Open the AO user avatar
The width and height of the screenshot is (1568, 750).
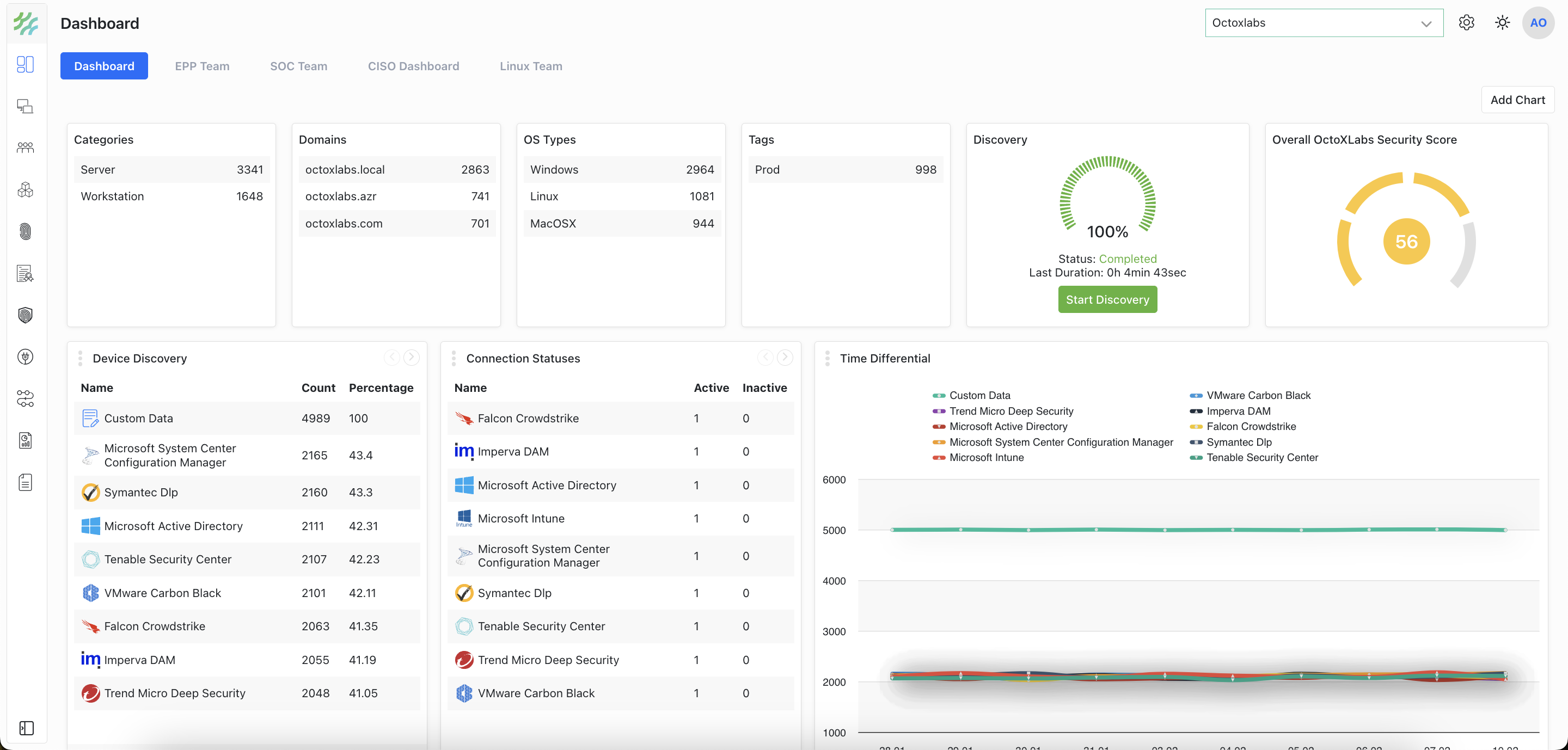pos(1538,22)
